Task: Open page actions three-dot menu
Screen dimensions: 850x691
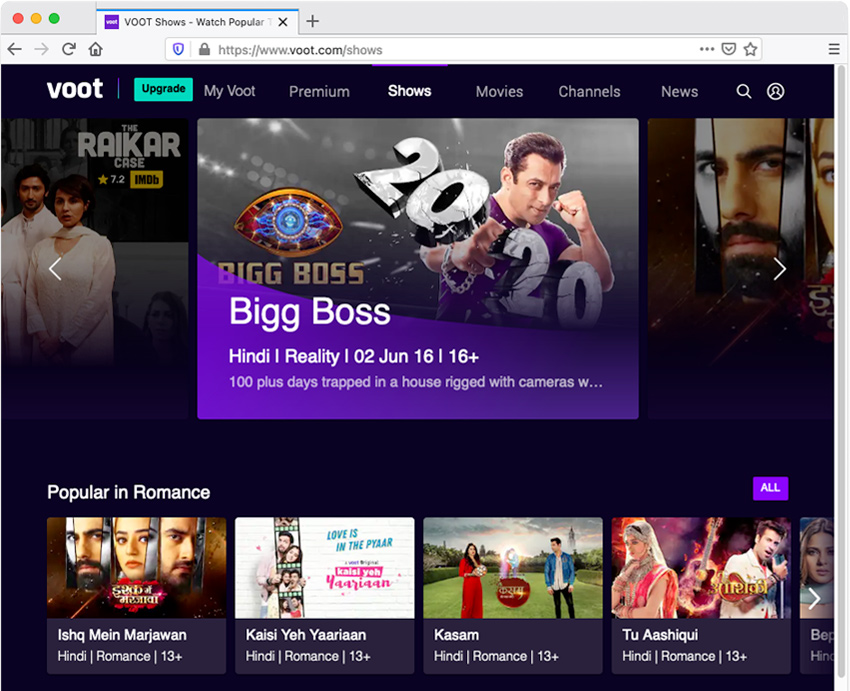Action: 707,49
